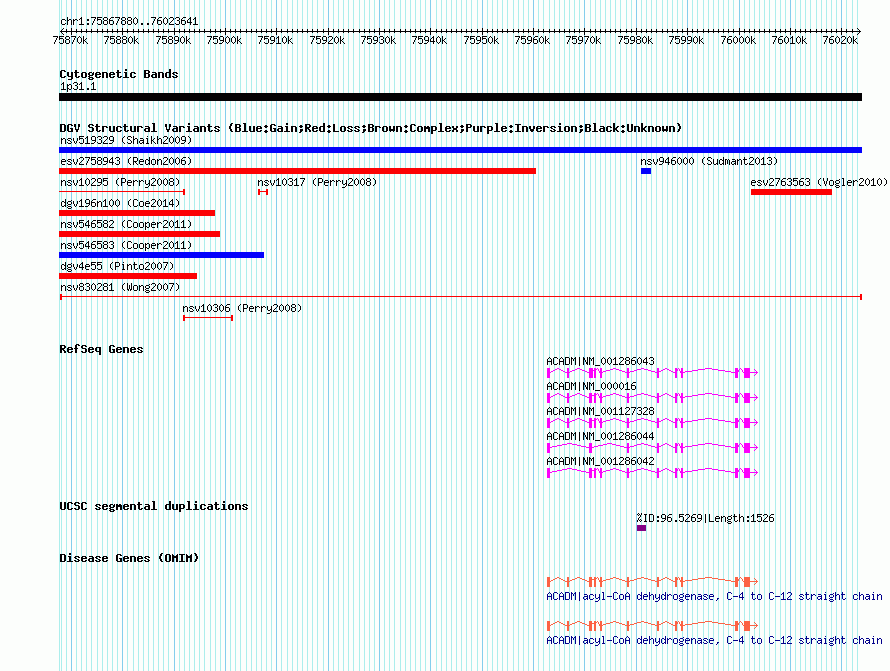Click the DGV Structural Variants track title
This screenshot has width=890, height=671.
[371, 128]
